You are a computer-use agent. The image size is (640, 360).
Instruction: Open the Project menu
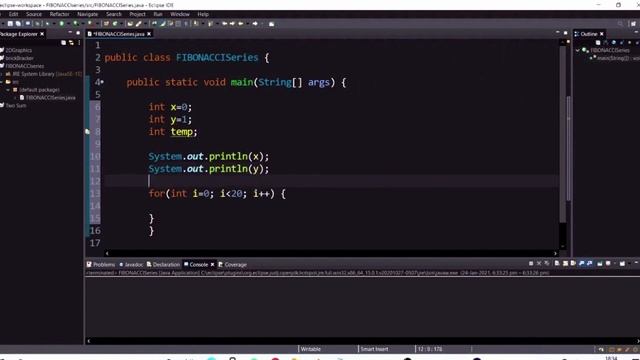(138, 14)
